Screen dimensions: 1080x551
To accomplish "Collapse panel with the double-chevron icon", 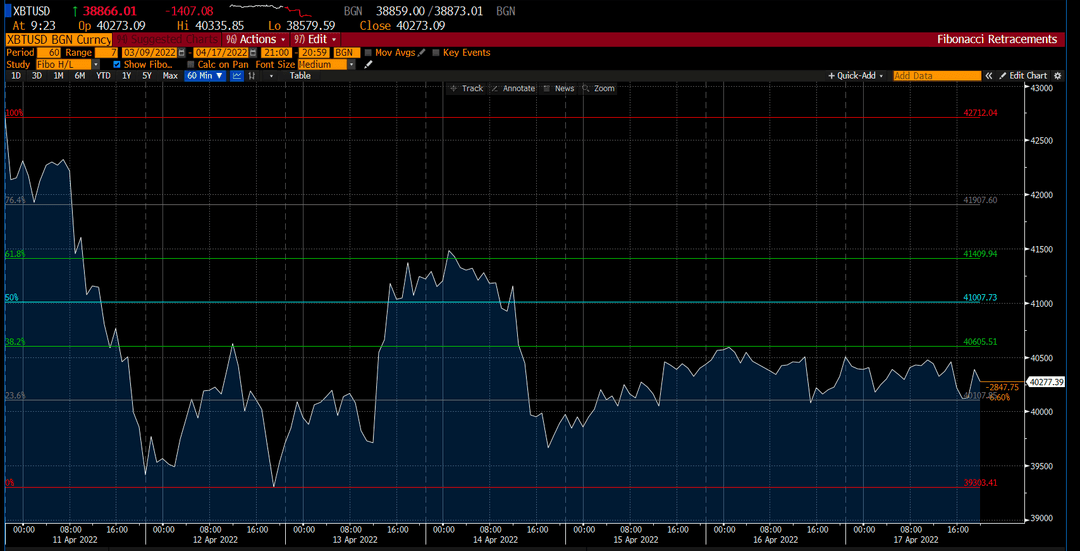I will pyautogui.click(x=989, y=76).
